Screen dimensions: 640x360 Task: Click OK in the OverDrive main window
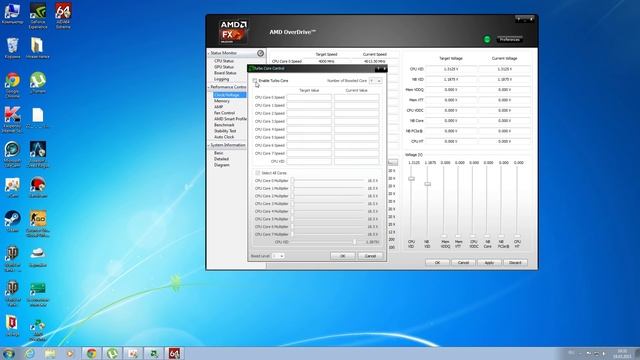437,262
